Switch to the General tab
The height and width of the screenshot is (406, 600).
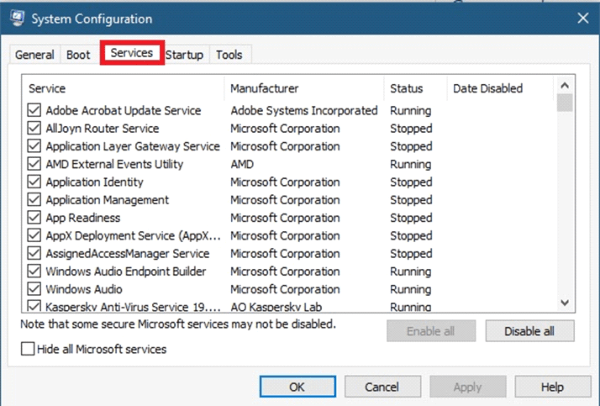(34, 55)
